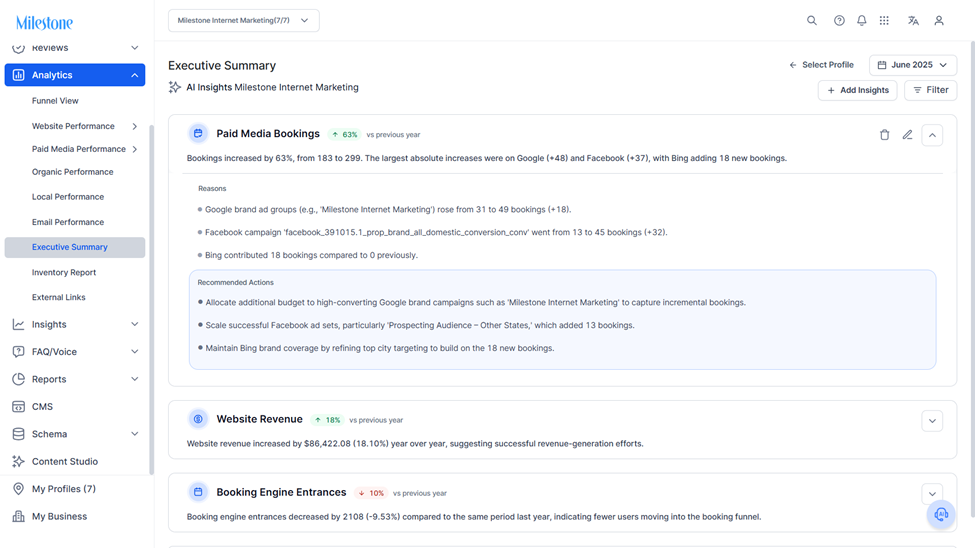Open the Milestone Internet Marketing profile dropdown

244,21
